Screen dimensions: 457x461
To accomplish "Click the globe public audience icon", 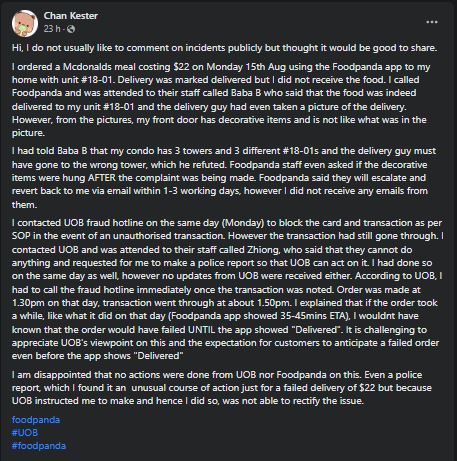I will point(71,29).
